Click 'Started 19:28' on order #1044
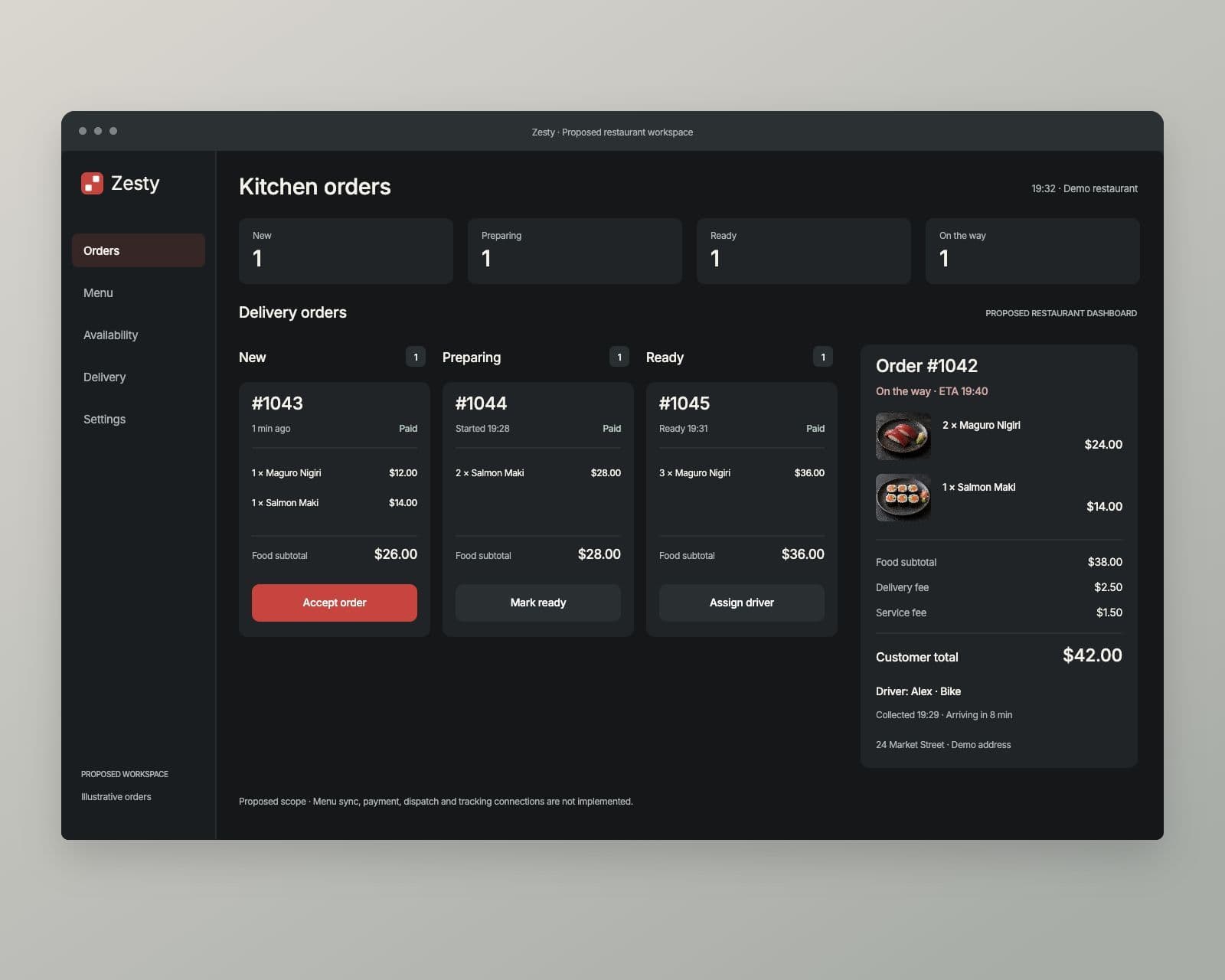Viewport: 1225px width, 980px height. 482,429
